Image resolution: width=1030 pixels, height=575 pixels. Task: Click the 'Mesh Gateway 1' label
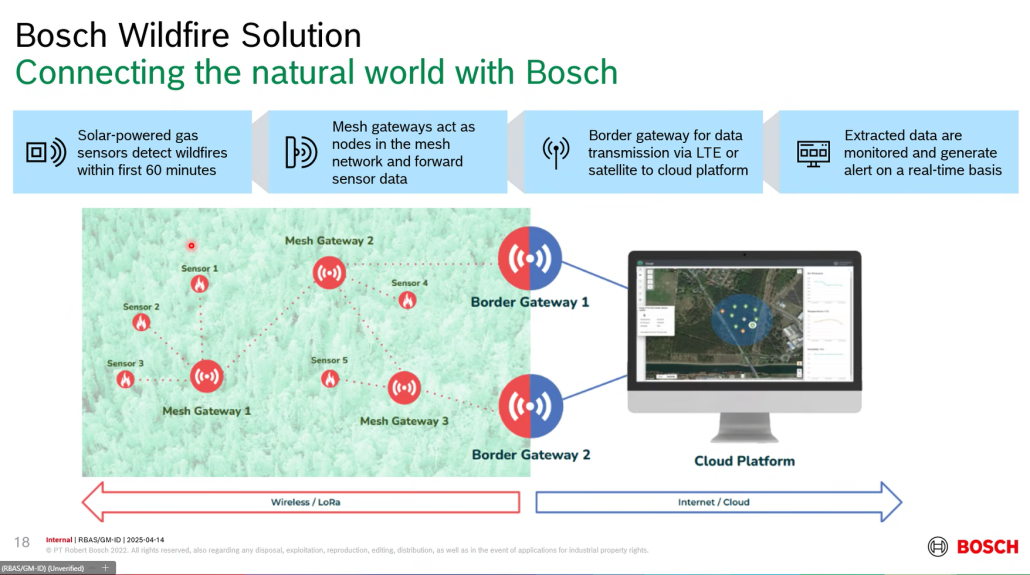[x=206, y=411]
